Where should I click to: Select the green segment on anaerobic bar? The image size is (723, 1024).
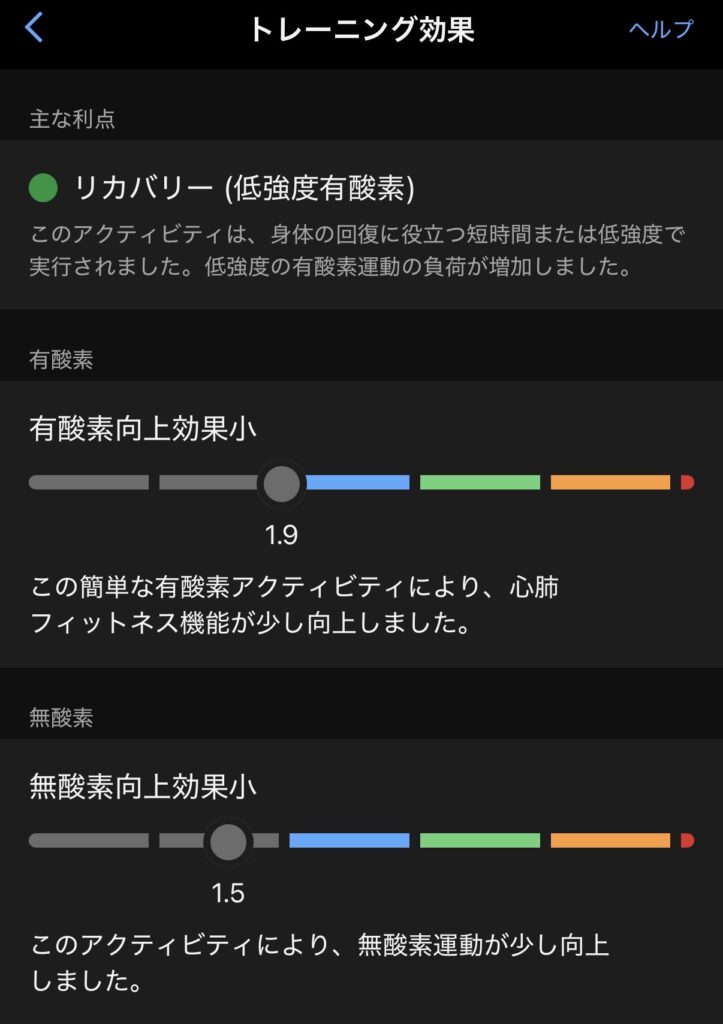[479, 841]
